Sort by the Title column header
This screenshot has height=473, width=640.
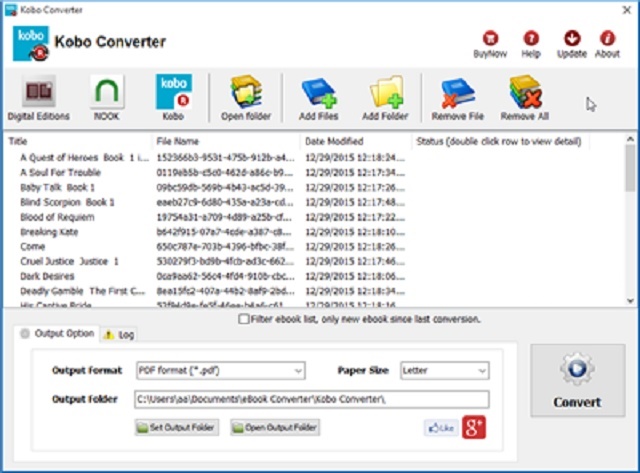(78, 141)
